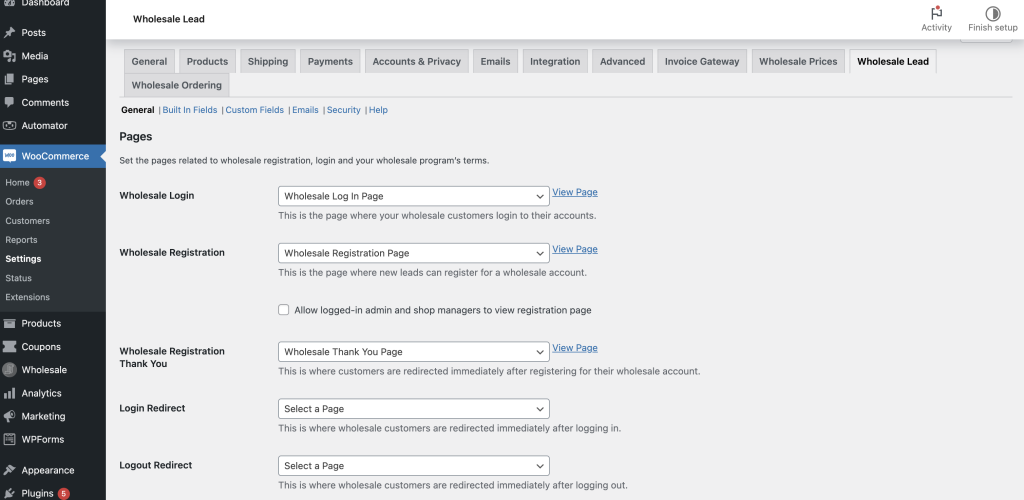The image size is (1024, 500).
Task: Open Media library icon in sidebar
Action: point(10,56)
